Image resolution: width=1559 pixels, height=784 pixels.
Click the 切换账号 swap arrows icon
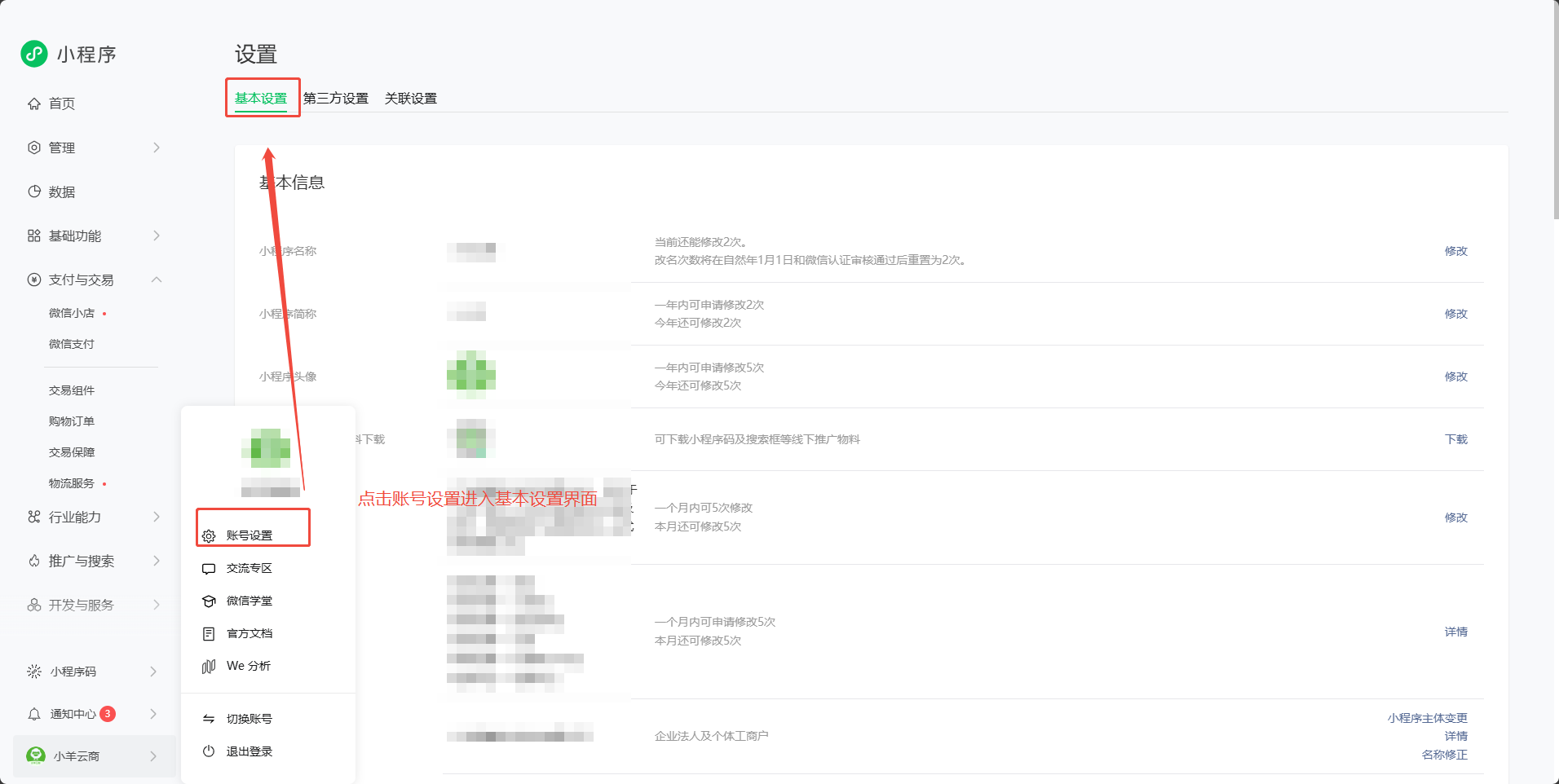pos(209,719)
